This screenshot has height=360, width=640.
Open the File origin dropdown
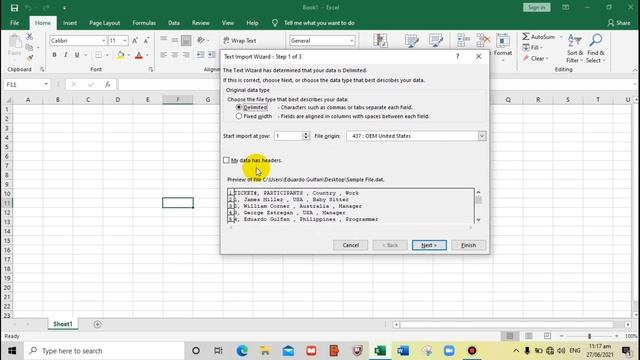click(x=482, y=136)
